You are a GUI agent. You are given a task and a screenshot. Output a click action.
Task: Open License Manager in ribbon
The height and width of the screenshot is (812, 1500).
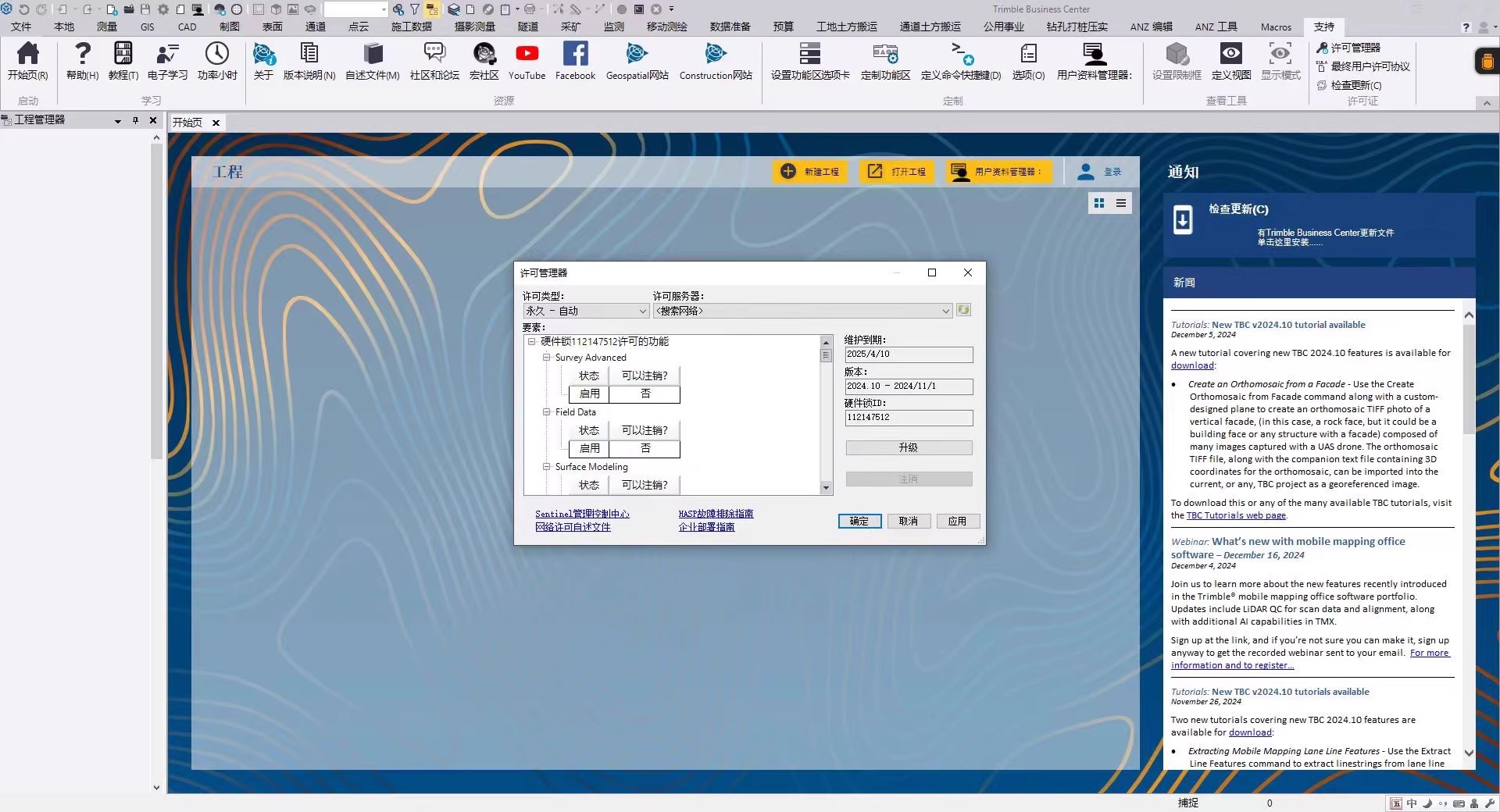tap(1348, 48)
